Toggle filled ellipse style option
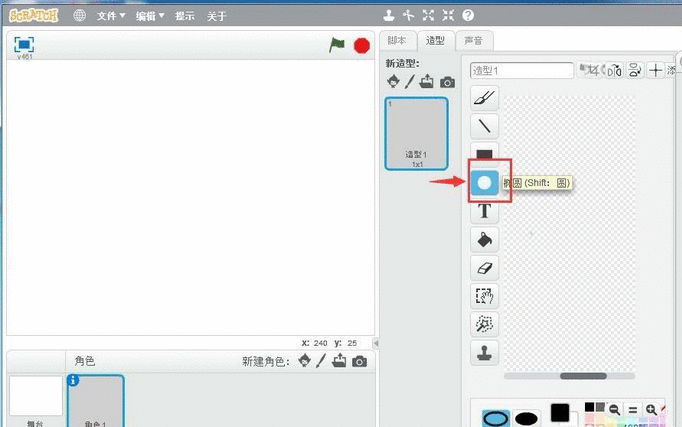Image resolution: width=682 pixels, height=427 pixels. pos(527,417)
